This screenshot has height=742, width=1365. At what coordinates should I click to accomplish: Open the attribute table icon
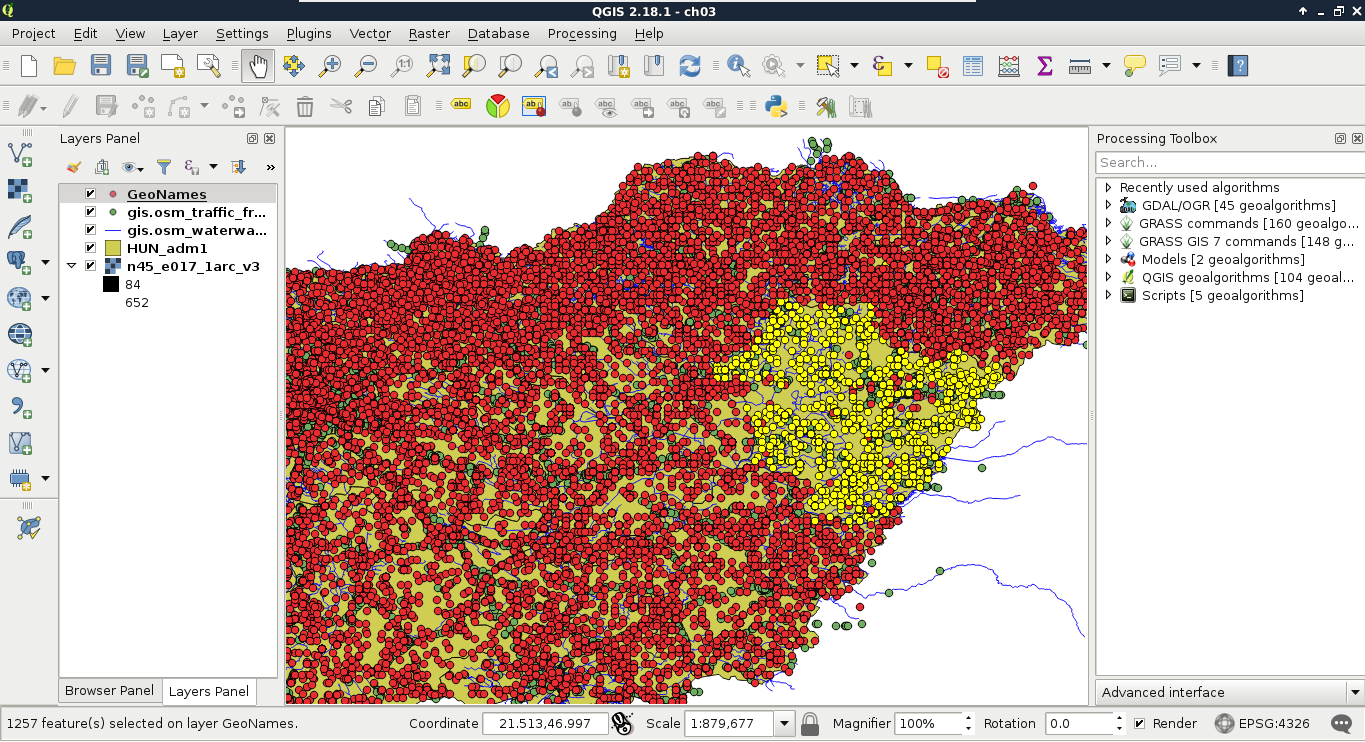pos(972,66)
